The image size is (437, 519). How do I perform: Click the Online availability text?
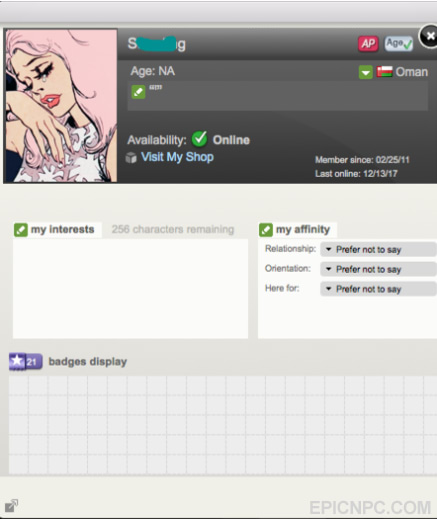click(231, 140)
